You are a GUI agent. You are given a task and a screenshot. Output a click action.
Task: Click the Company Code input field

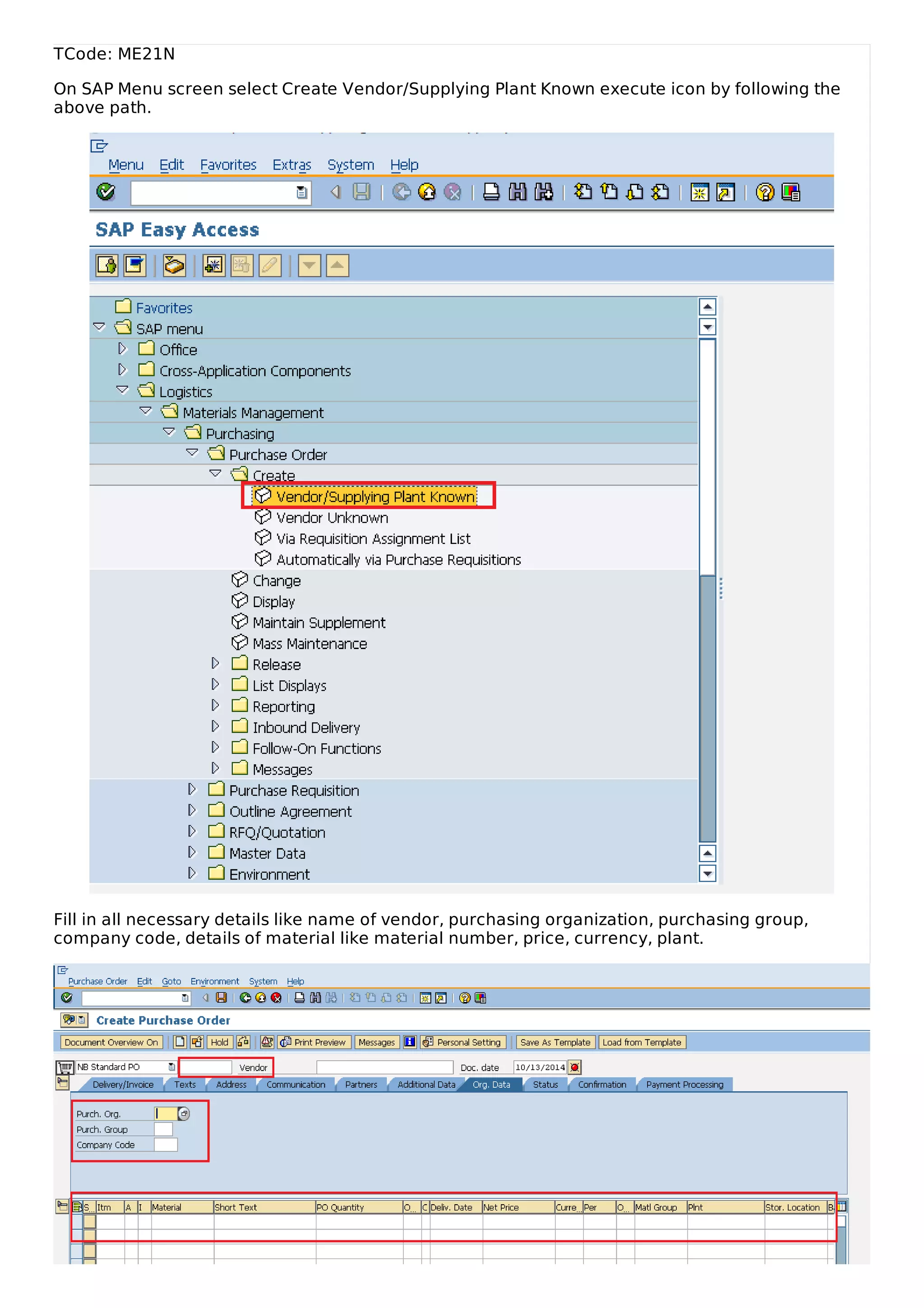coord(166,1145)
